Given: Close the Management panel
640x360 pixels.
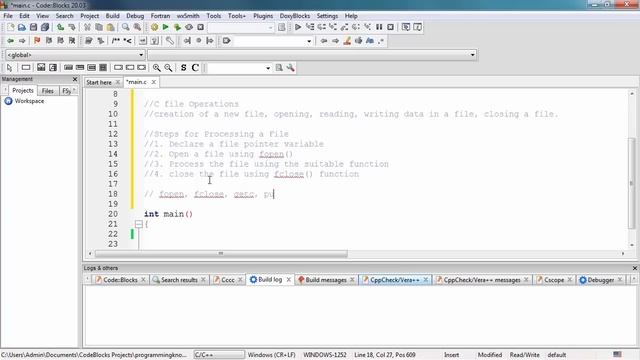Looking at the screenshot, I should tap(75, 79).
